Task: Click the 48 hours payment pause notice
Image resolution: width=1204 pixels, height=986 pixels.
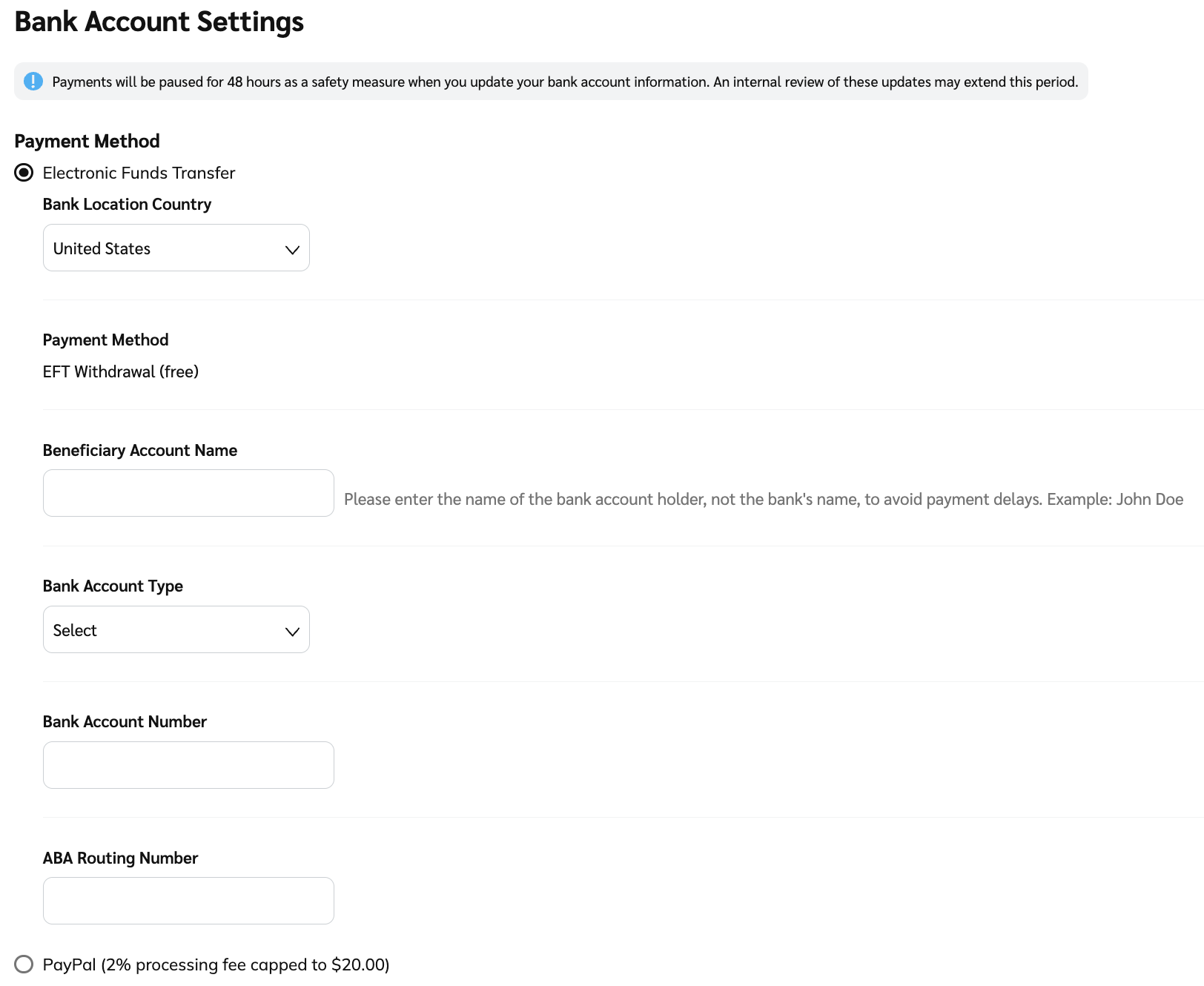Action: 565,82
